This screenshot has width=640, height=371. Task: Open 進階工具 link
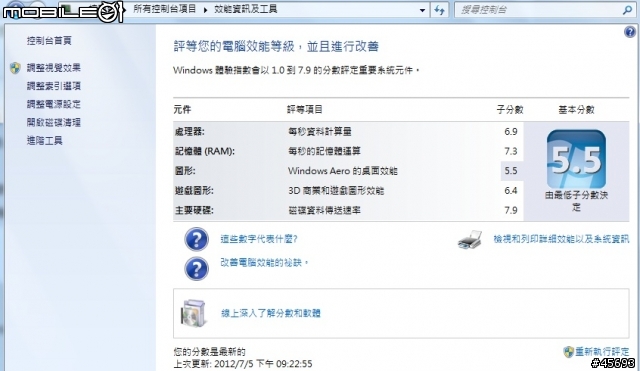click(x=44, y=141)
